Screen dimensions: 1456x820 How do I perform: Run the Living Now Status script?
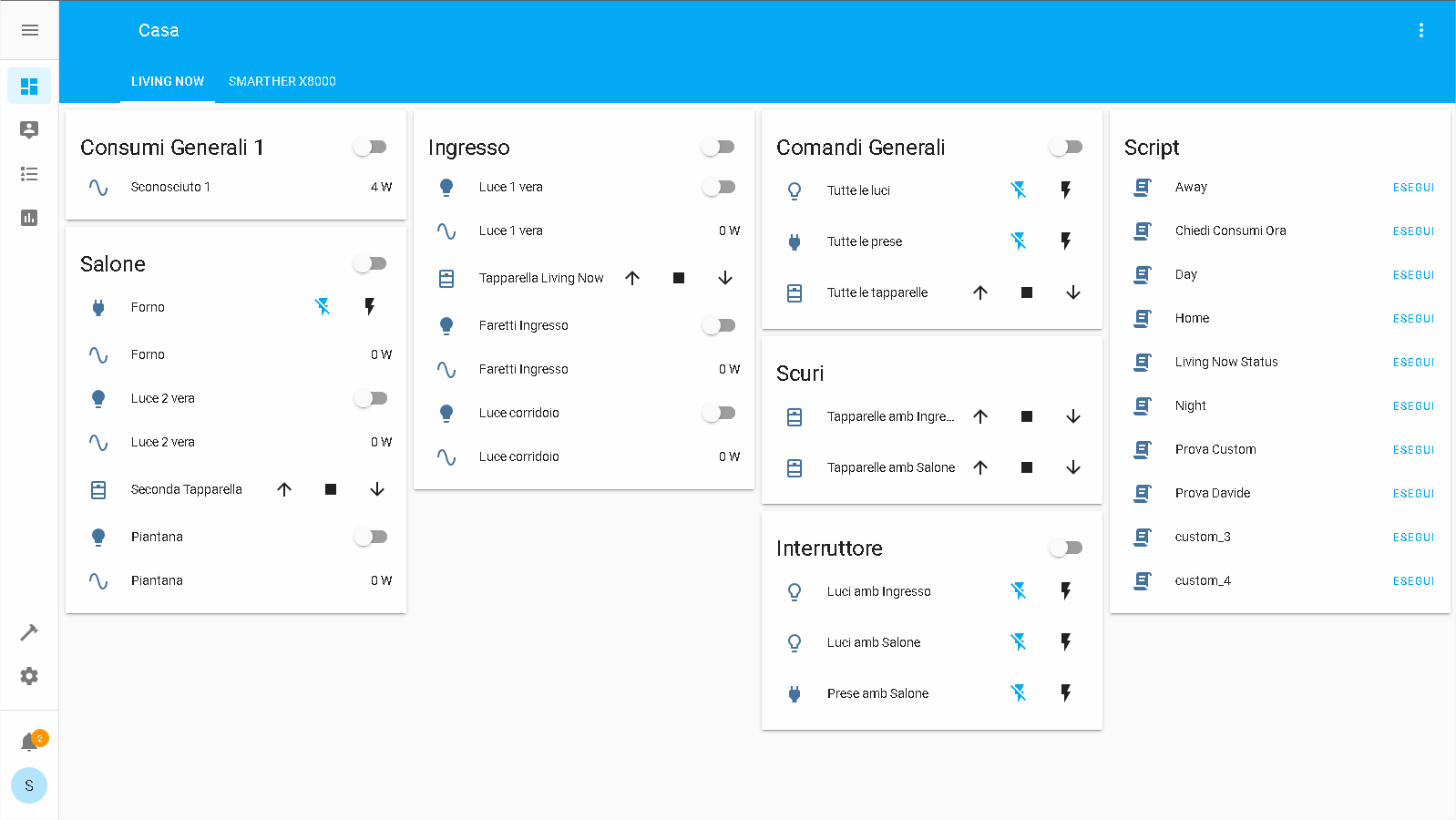point(1413,363)
